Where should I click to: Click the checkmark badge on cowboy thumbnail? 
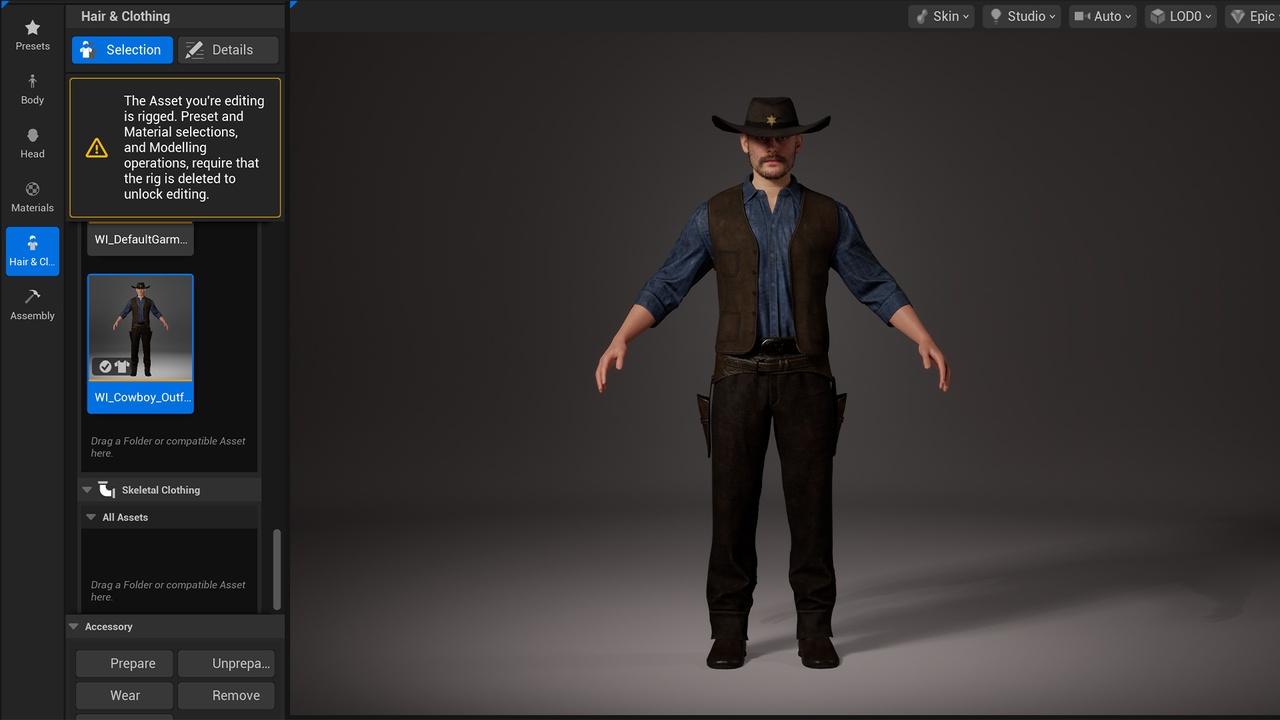click(x=105, y=367)
